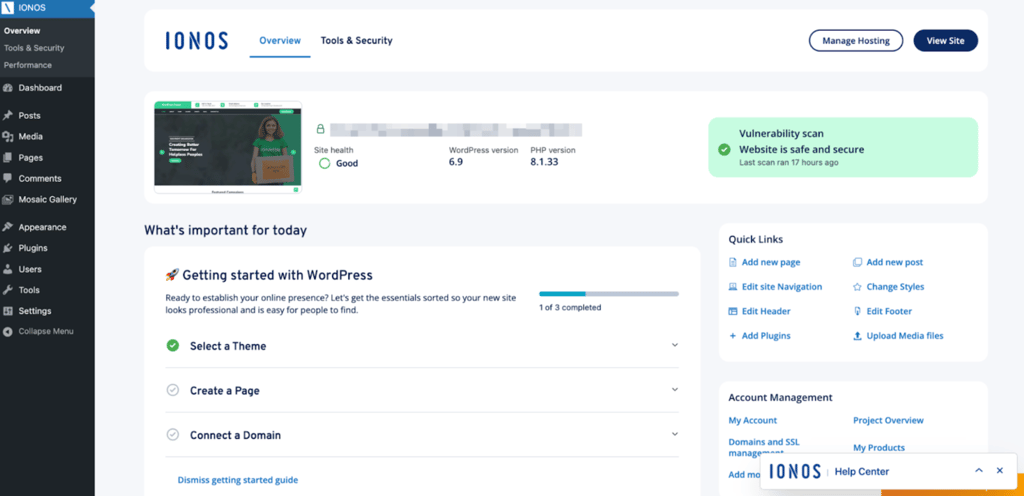
Task: Click the IONOS logo in the header
Action: point(197,40)
